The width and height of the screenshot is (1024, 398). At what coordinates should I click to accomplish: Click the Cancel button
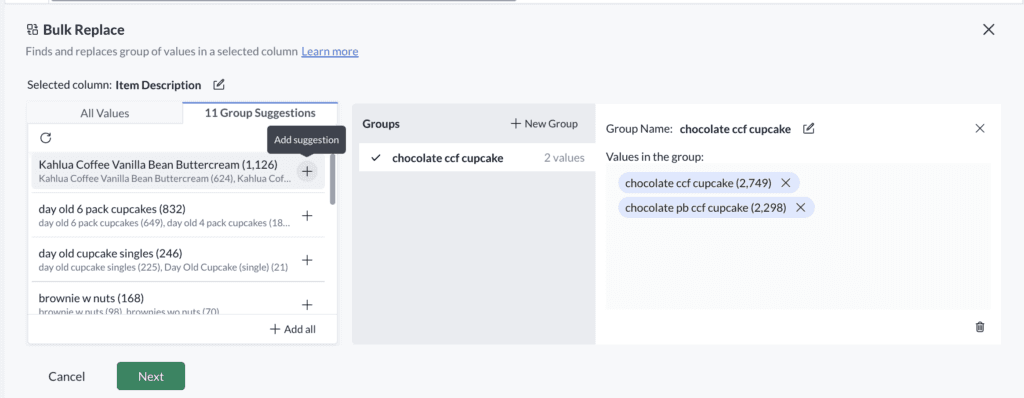(x=67, y=376)
